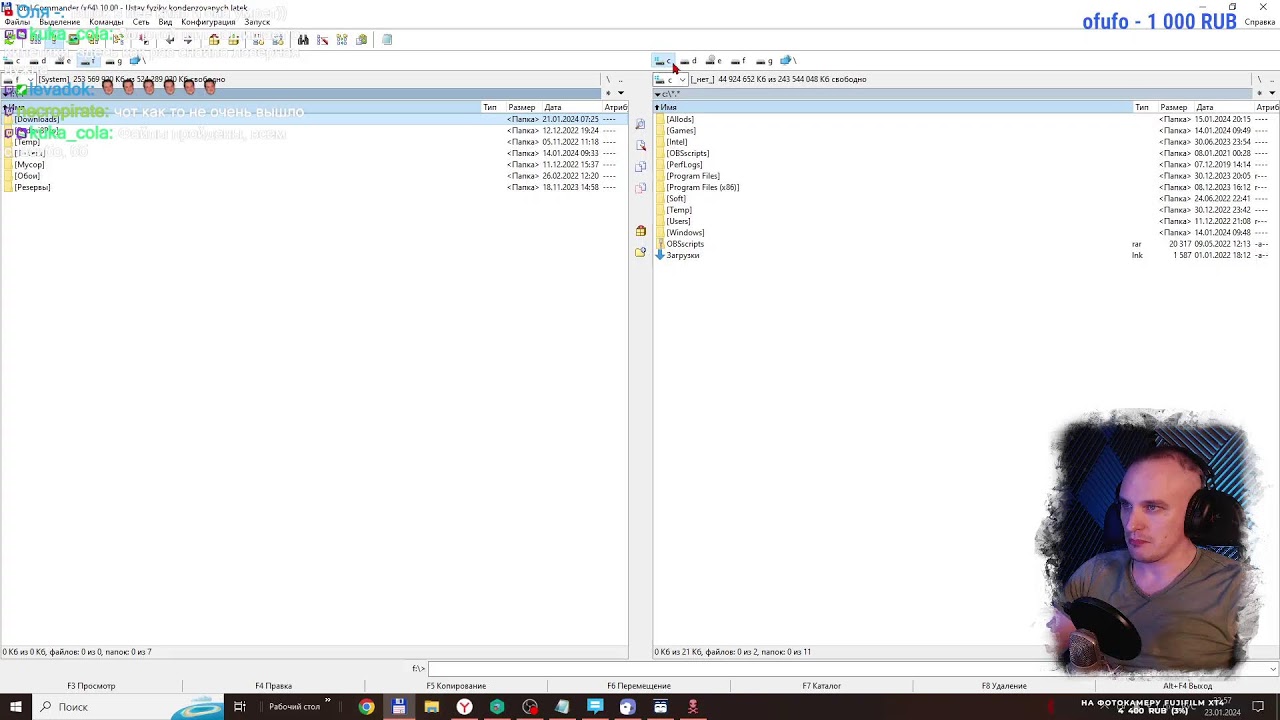Viewport: 1280px width, 720px height.
Task: Click the F6 Перемещение button
Action: point(639,686)
